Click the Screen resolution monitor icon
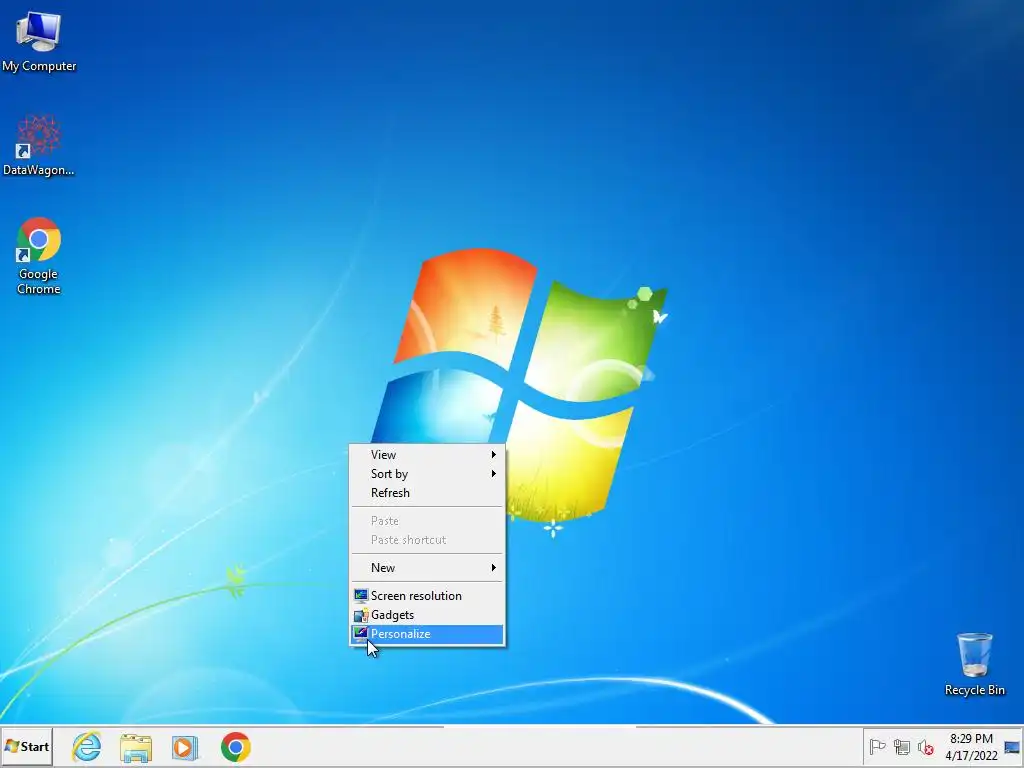1024x768 pixels. coord(360,596)
